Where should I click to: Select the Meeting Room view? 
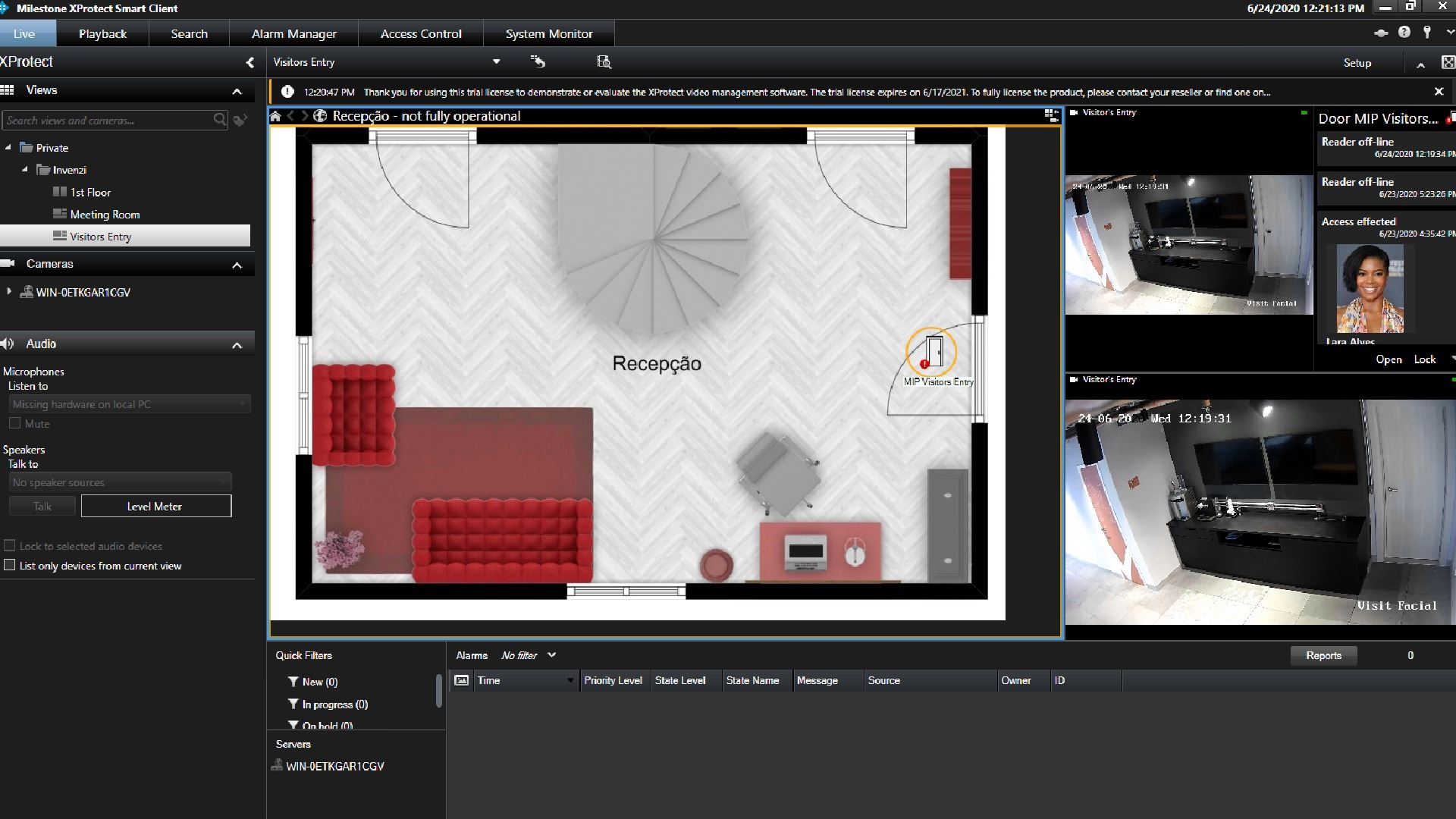click(105, 214)
